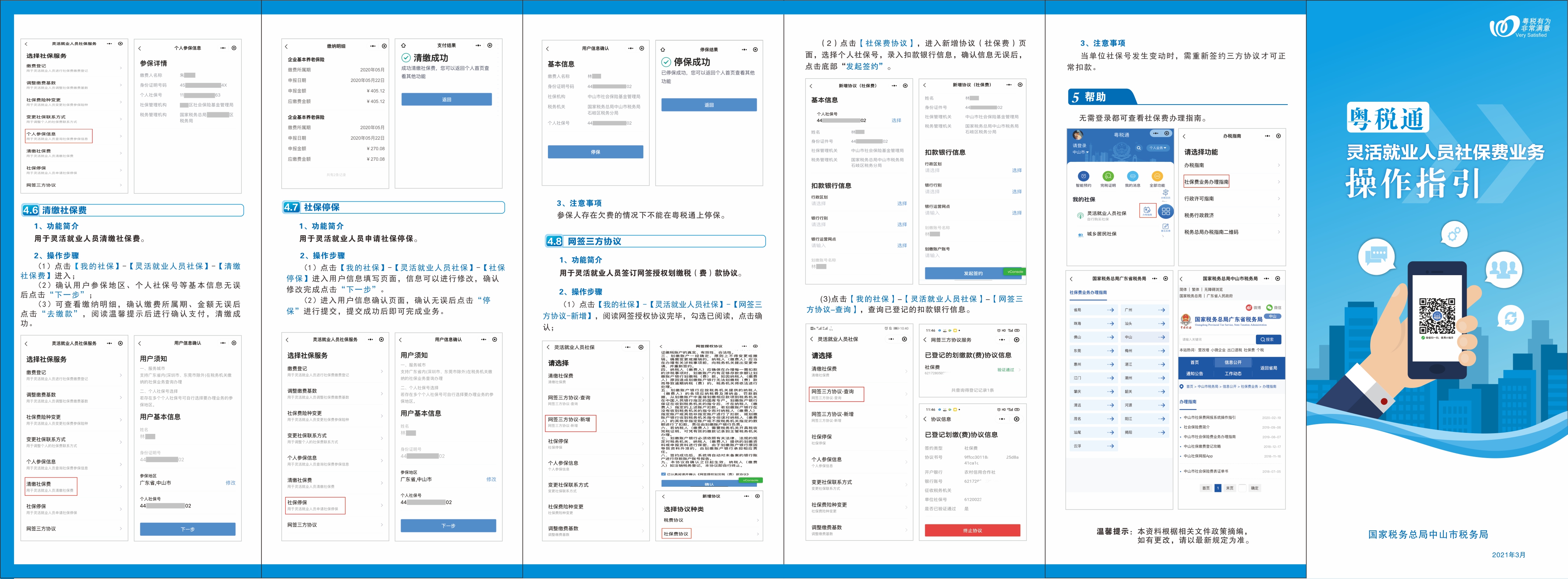This screenshot has height=579, width=1568.
Task: Expand the 社保费业务办理指南 row chevron
Action: [x=1279, y=182]
